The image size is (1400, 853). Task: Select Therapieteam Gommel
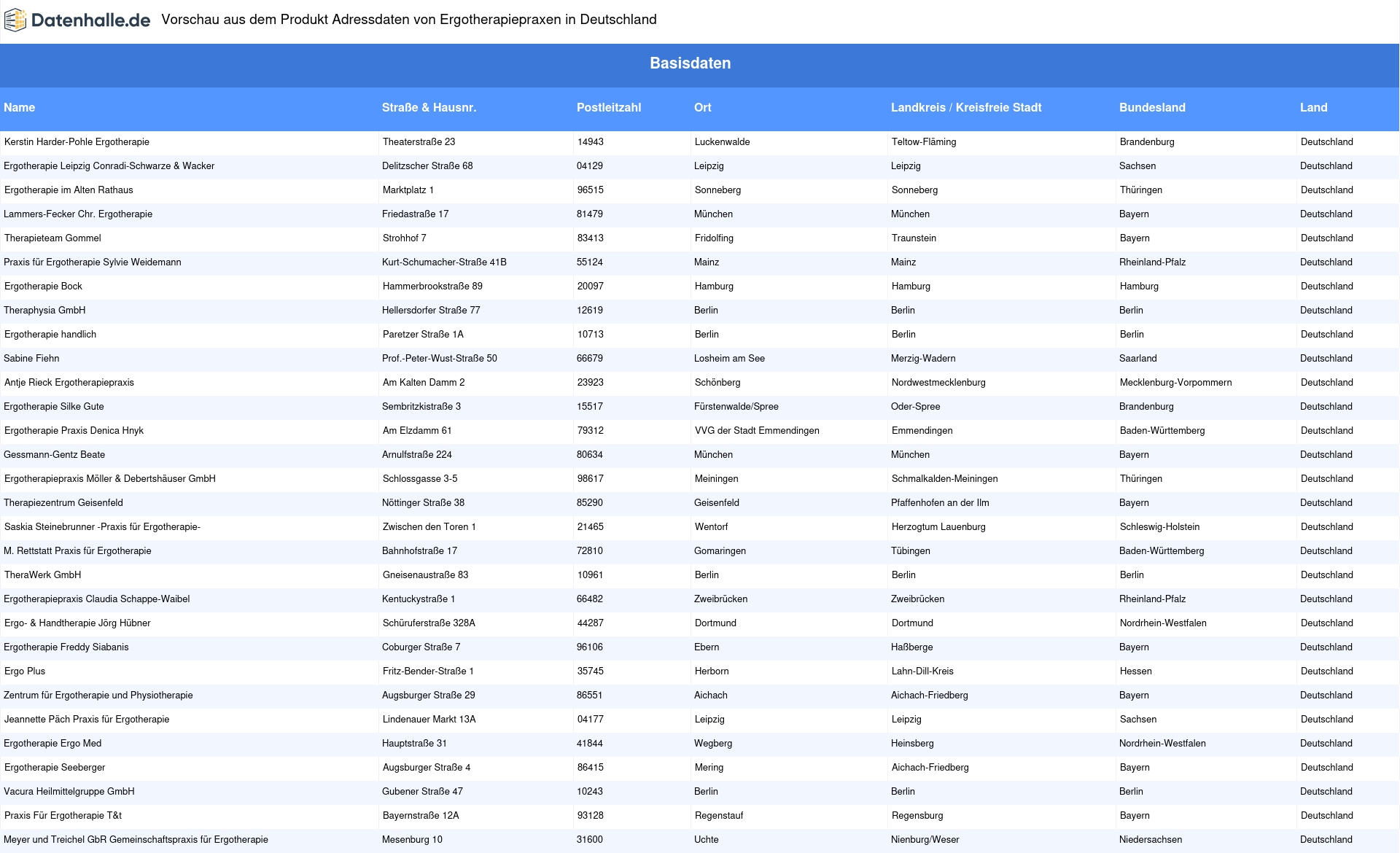52,238
